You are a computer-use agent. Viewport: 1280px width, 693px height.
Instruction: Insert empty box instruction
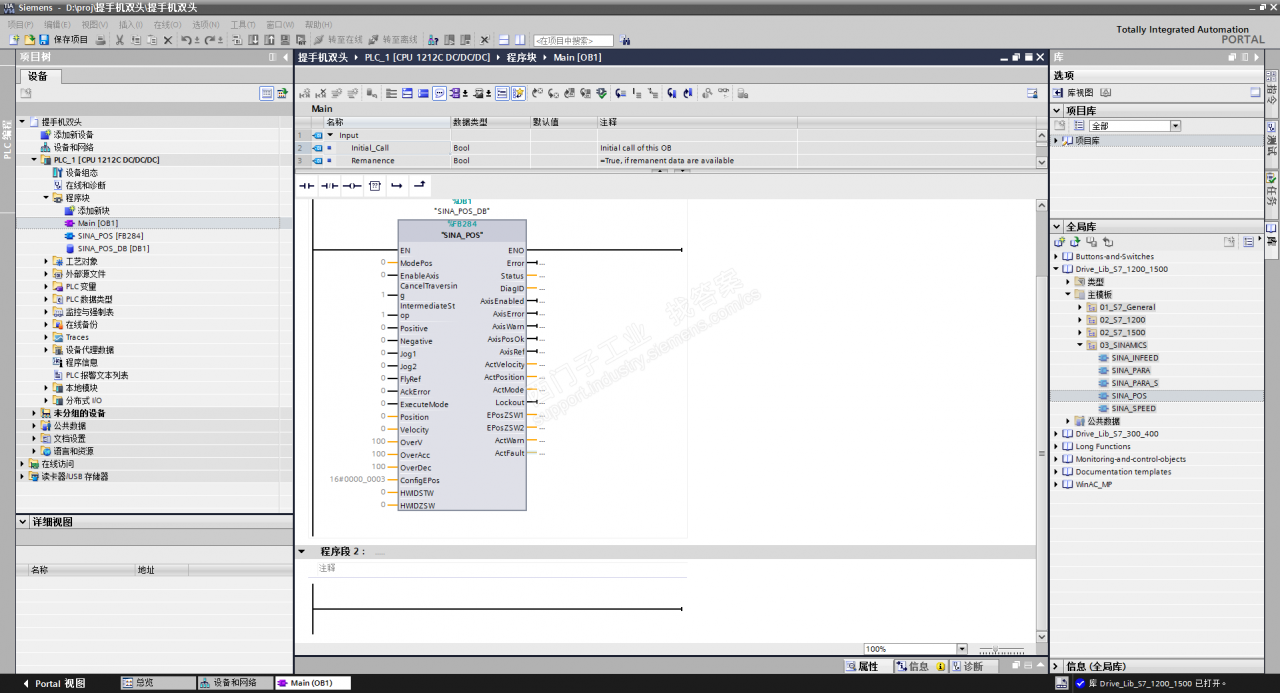375,186
